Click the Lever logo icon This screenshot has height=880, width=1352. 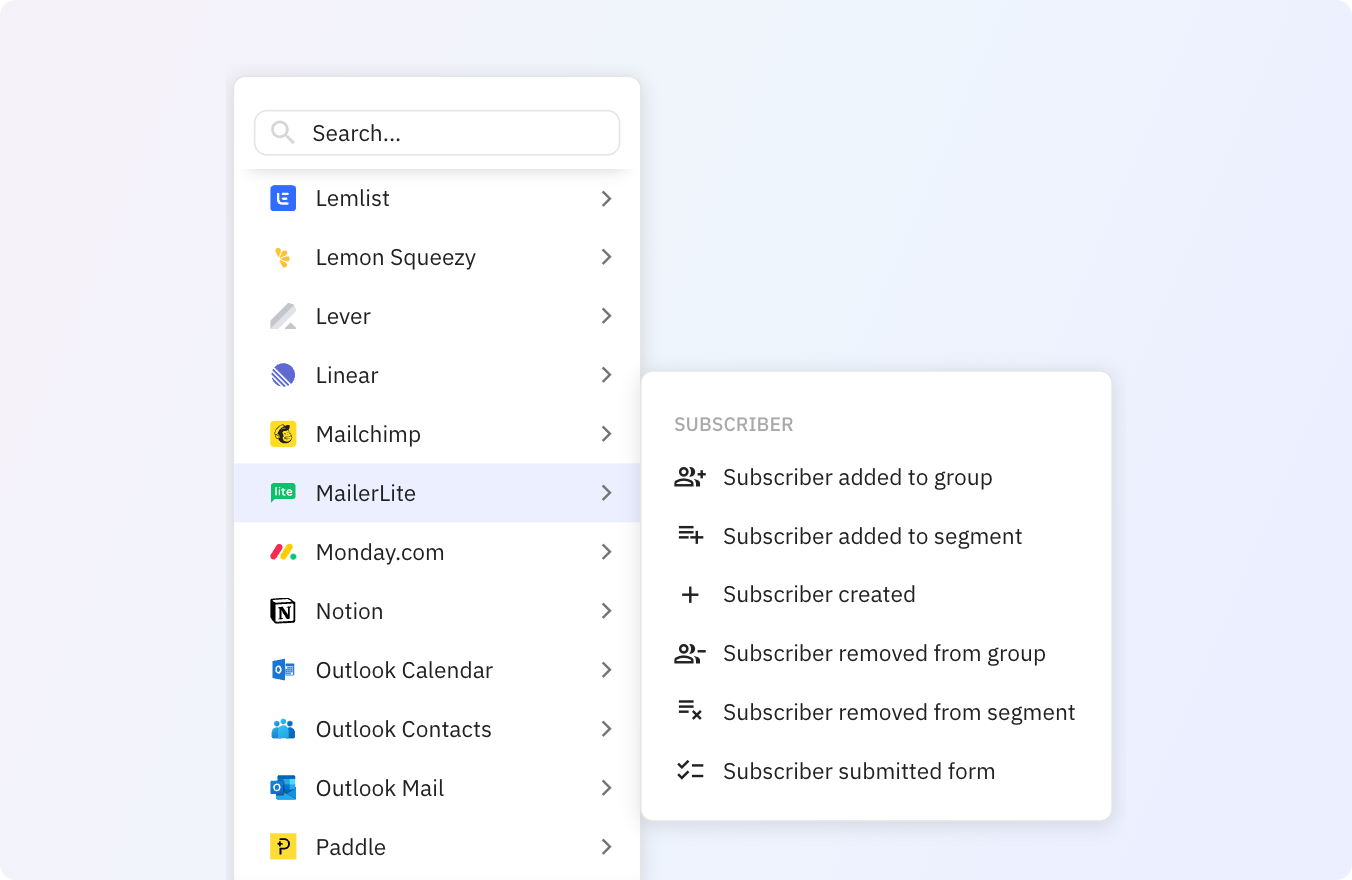pos(283,316)
